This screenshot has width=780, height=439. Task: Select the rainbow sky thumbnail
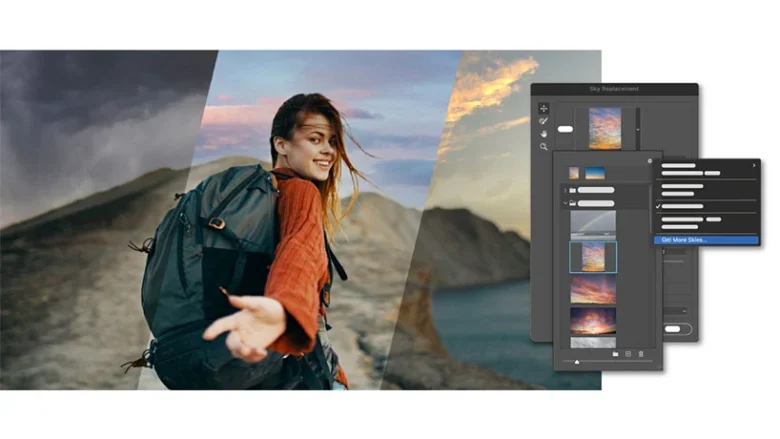tap(593, 225)
